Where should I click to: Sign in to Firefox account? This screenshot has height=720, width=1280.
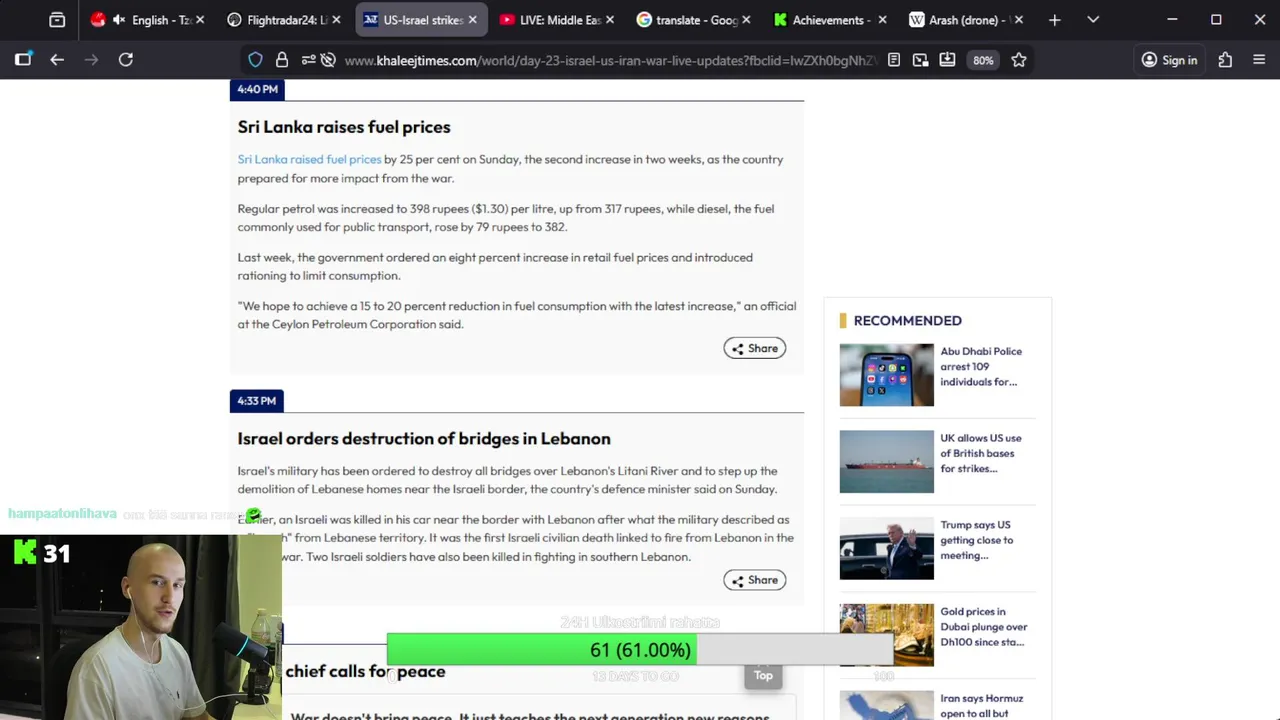tap(1169, 60)
